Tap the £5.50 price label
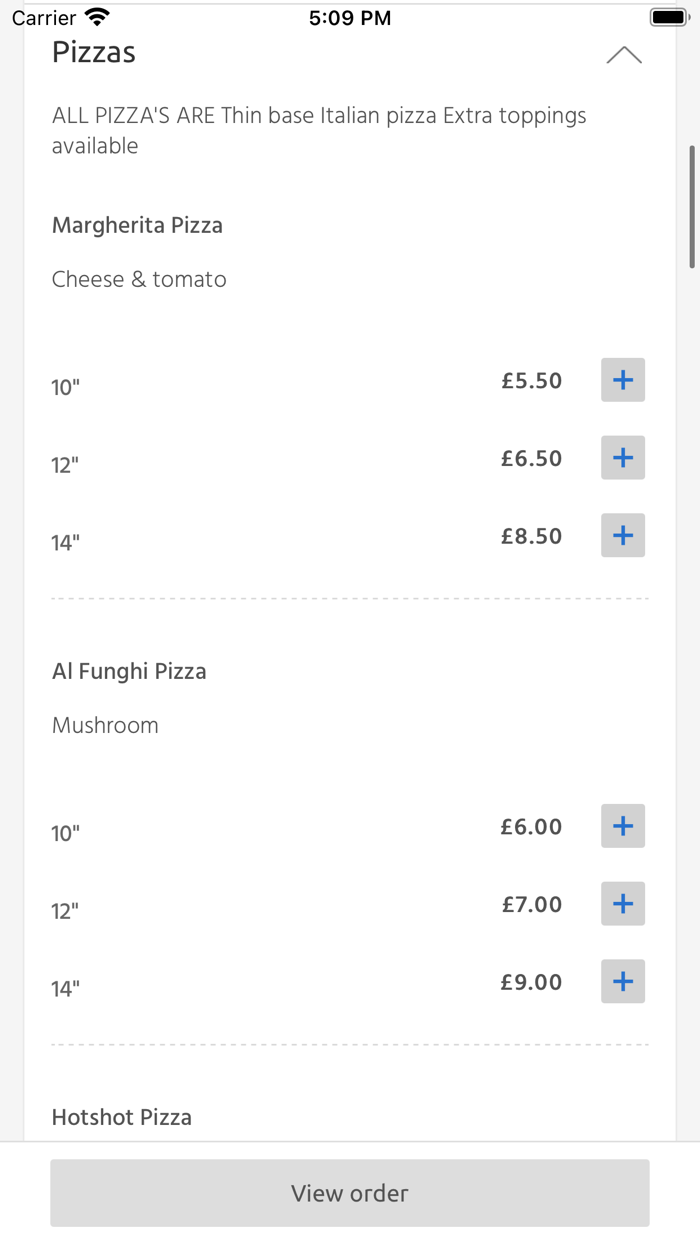This screenshot has width=700, height=1244. click(532, 381)
